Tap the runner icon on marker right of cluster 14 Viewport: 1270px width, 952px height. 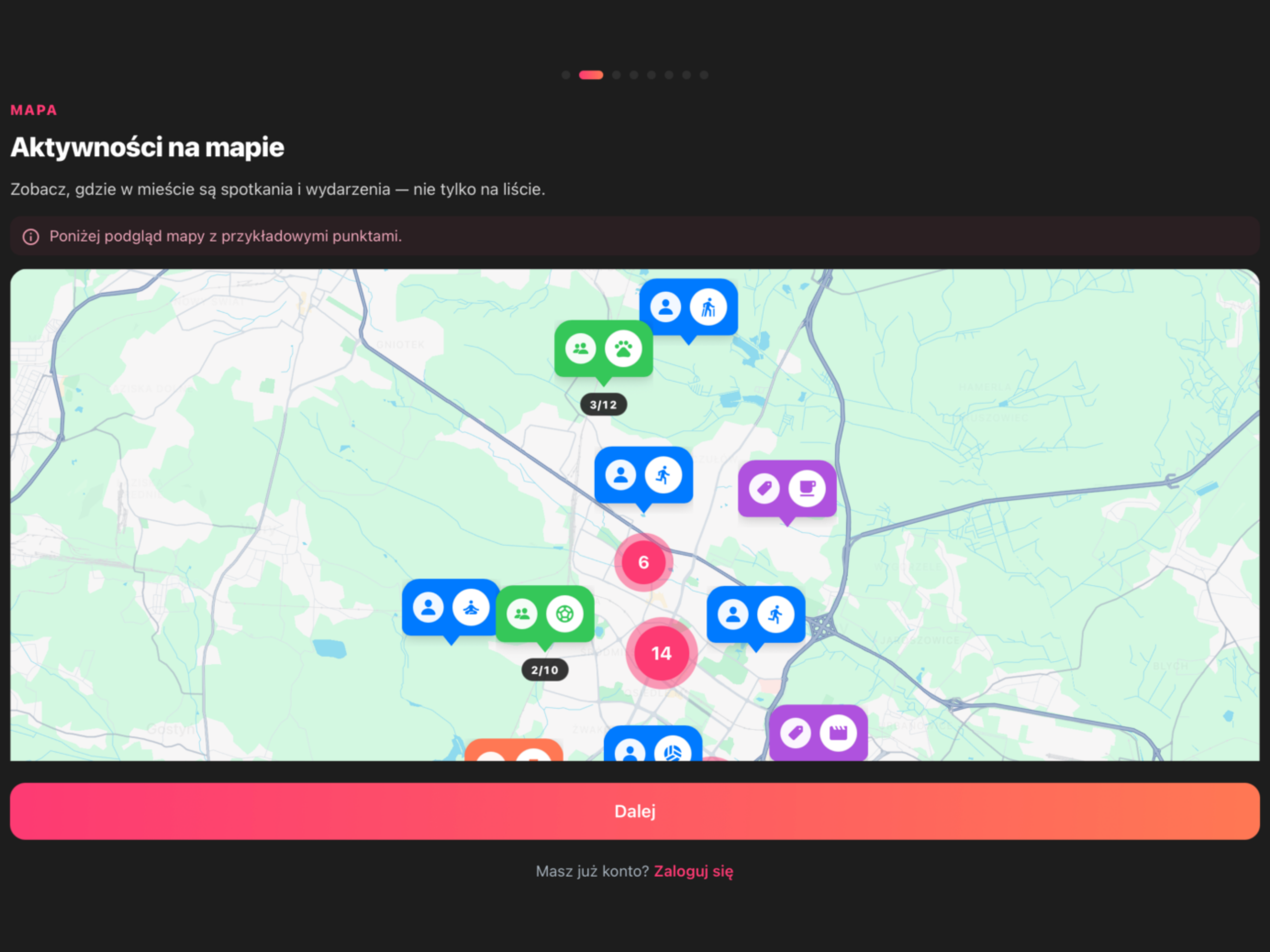point(776,614)
